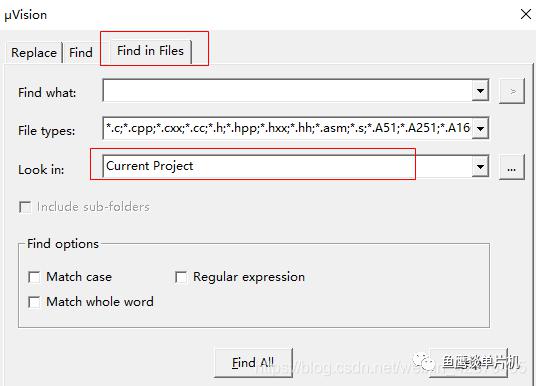This screenshot has height=386, width=536.
Task: Click the Look in Current Project field
Action: click(287, 167)
